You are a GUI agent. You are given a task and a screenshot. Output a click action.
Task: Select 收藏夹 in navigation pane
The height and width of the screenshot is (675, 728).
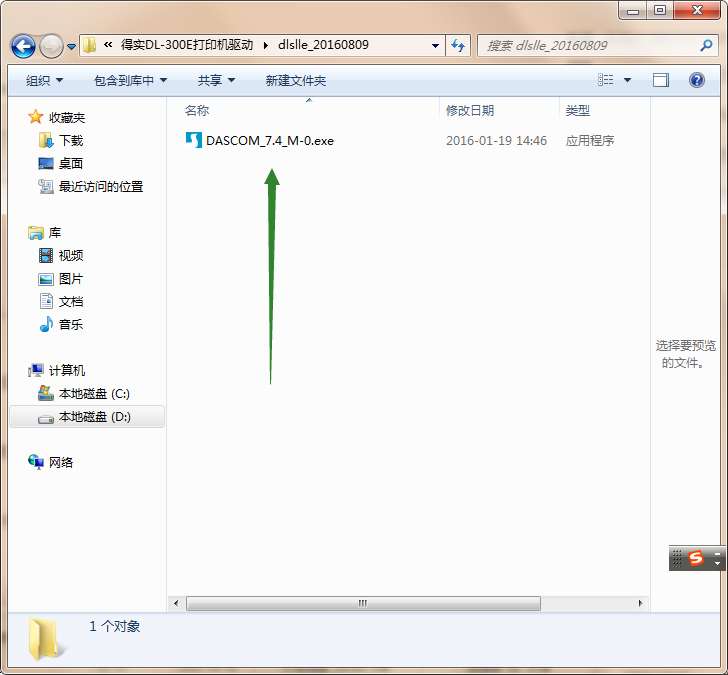tap(67, 118)
